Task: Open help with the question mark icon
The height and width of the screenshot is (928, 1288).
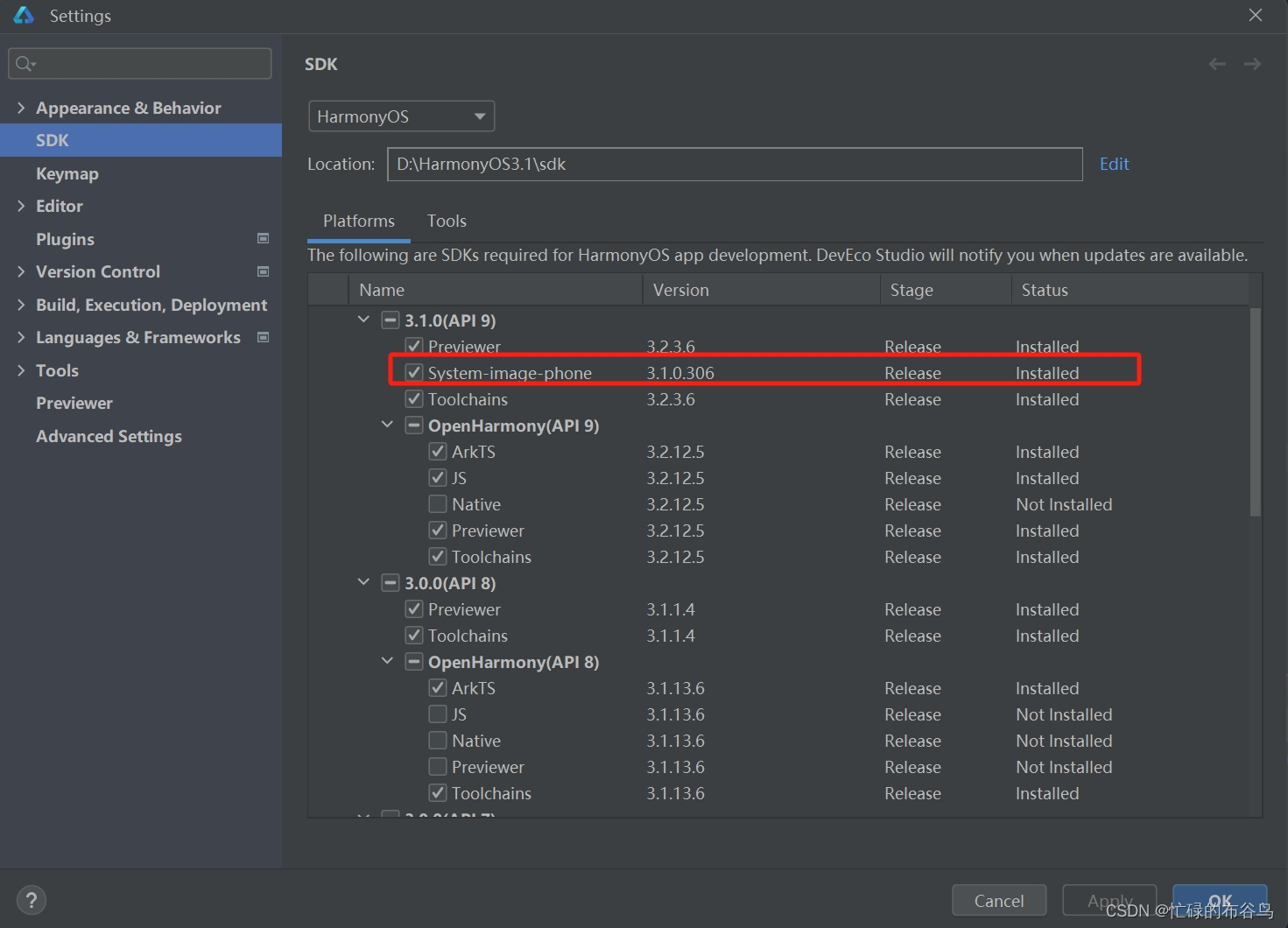Action: [32, 900]
